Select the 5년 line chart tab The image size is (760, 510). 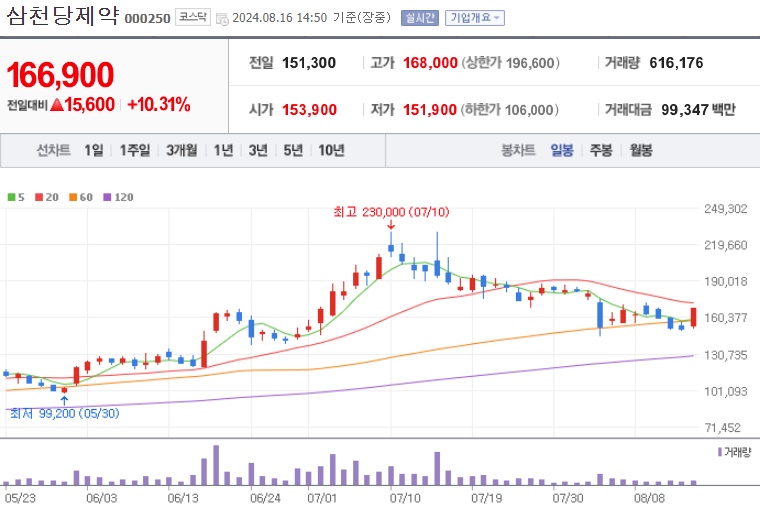293,150
